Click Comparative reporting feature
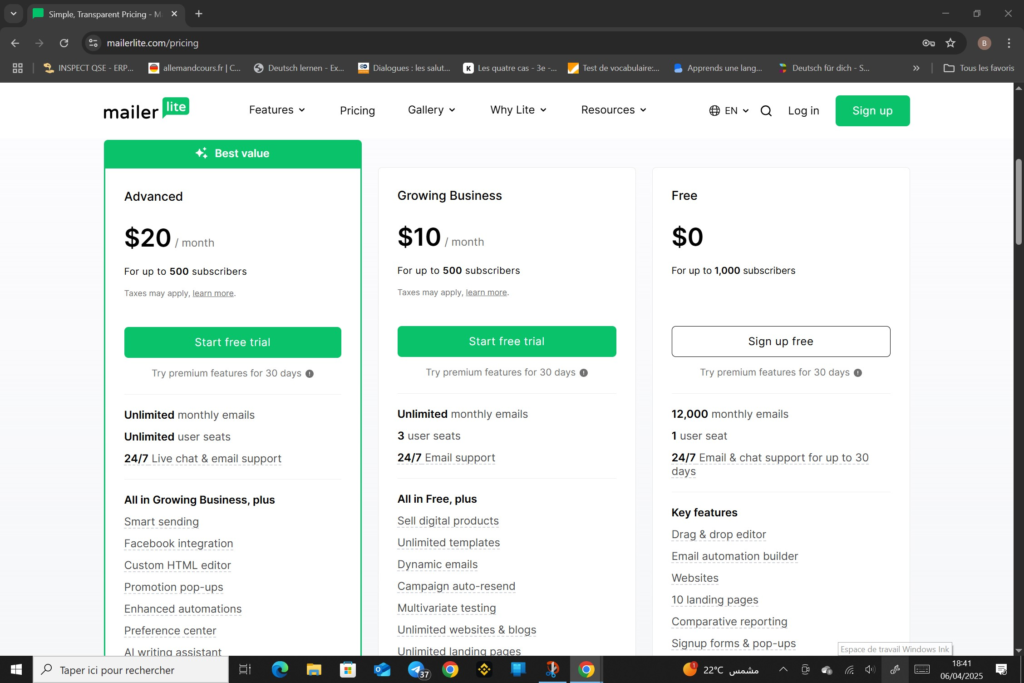1024x683 pixels. coord(729,622)
